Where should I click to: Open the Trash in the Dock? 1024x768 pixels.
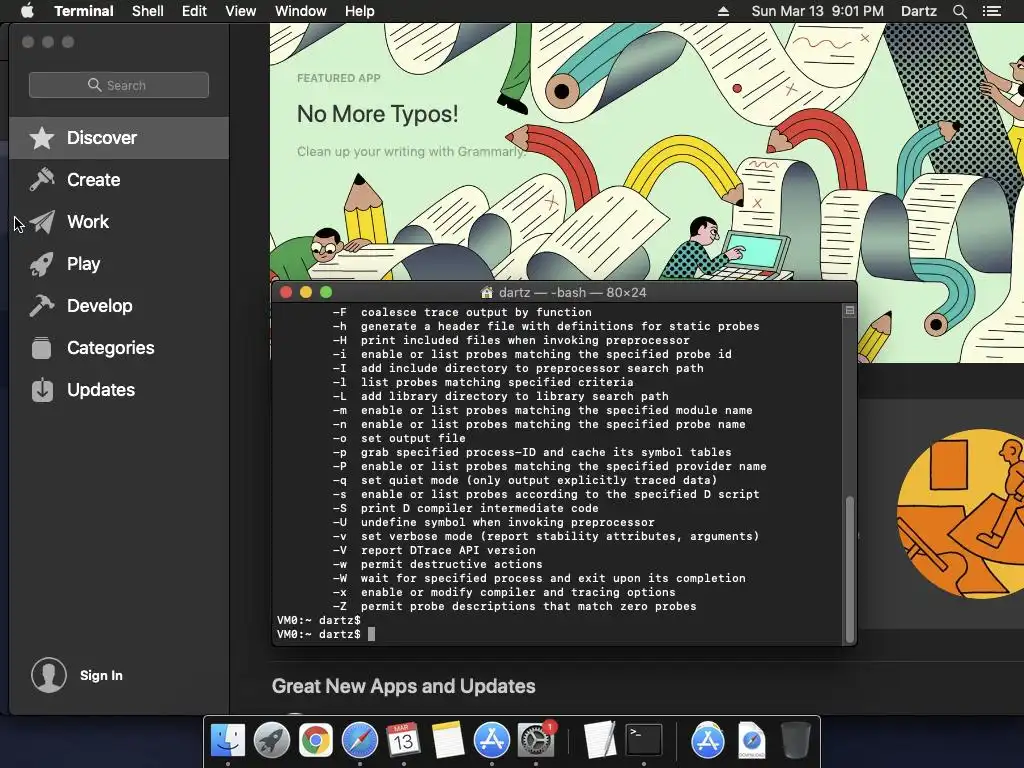[795, 741]
